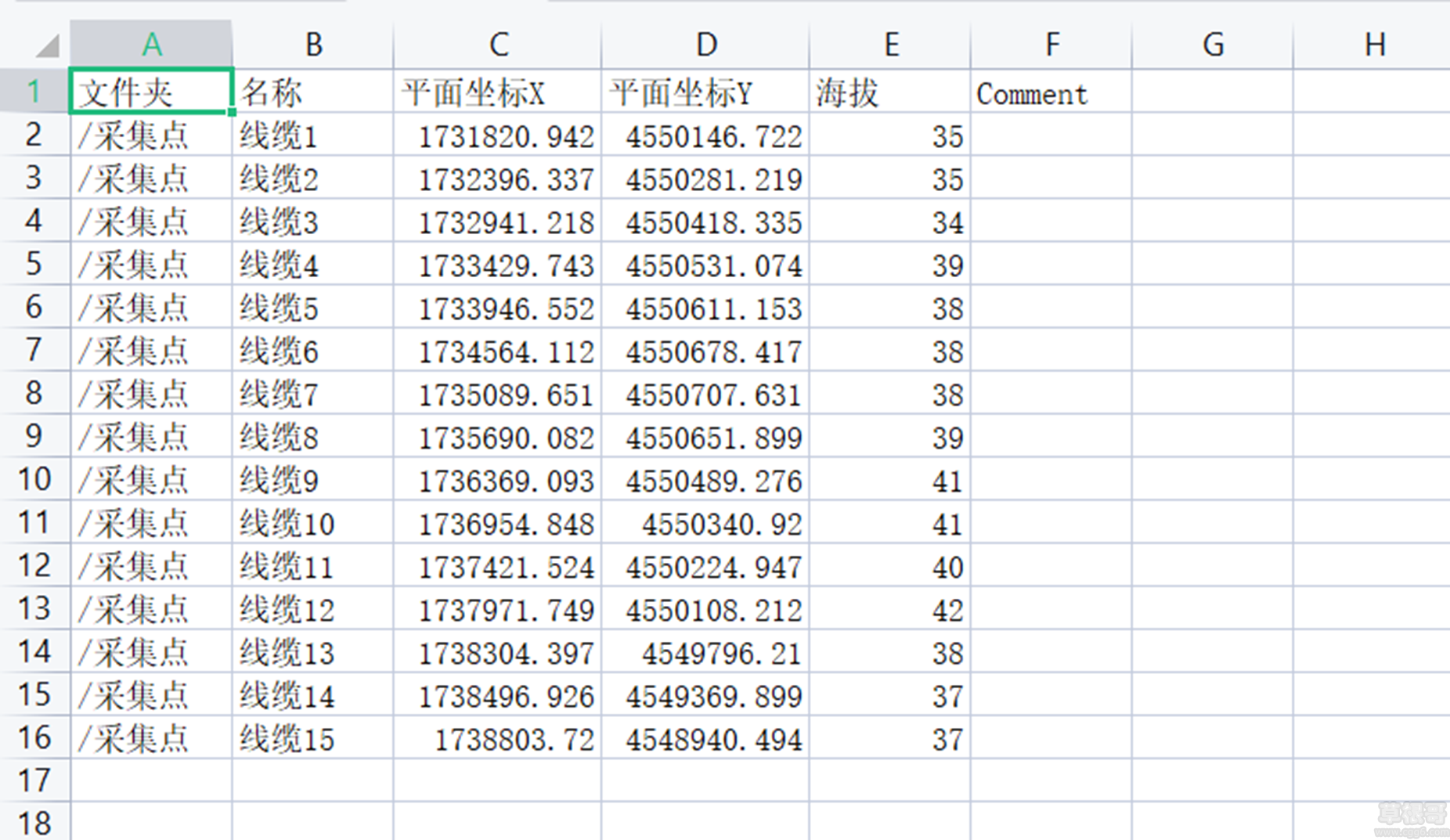Select cell containing 线缆14
The image size is (1450, 840).
coord(313,694)
